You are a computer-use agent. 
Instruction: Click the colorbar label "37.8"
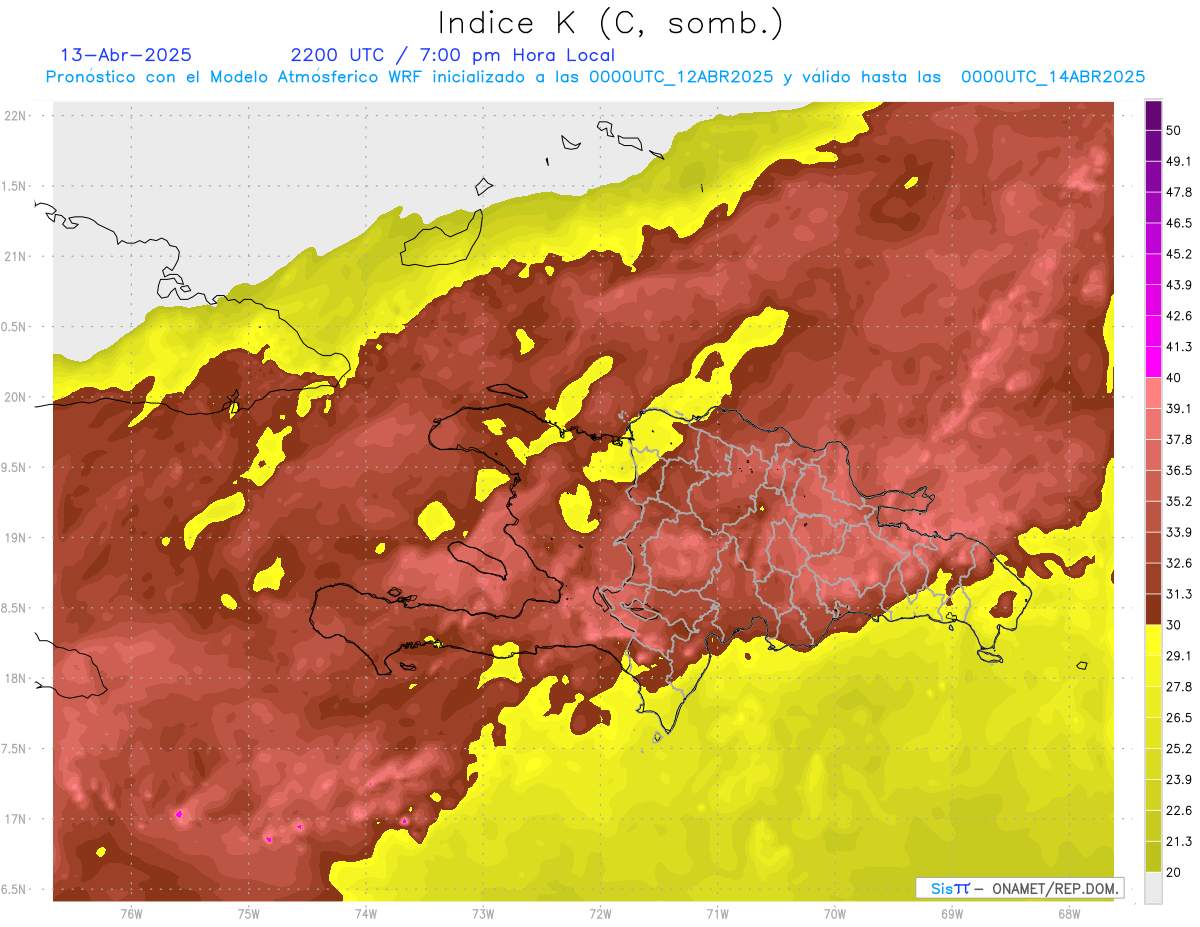pyautogui.click(x=1178, y=439)
